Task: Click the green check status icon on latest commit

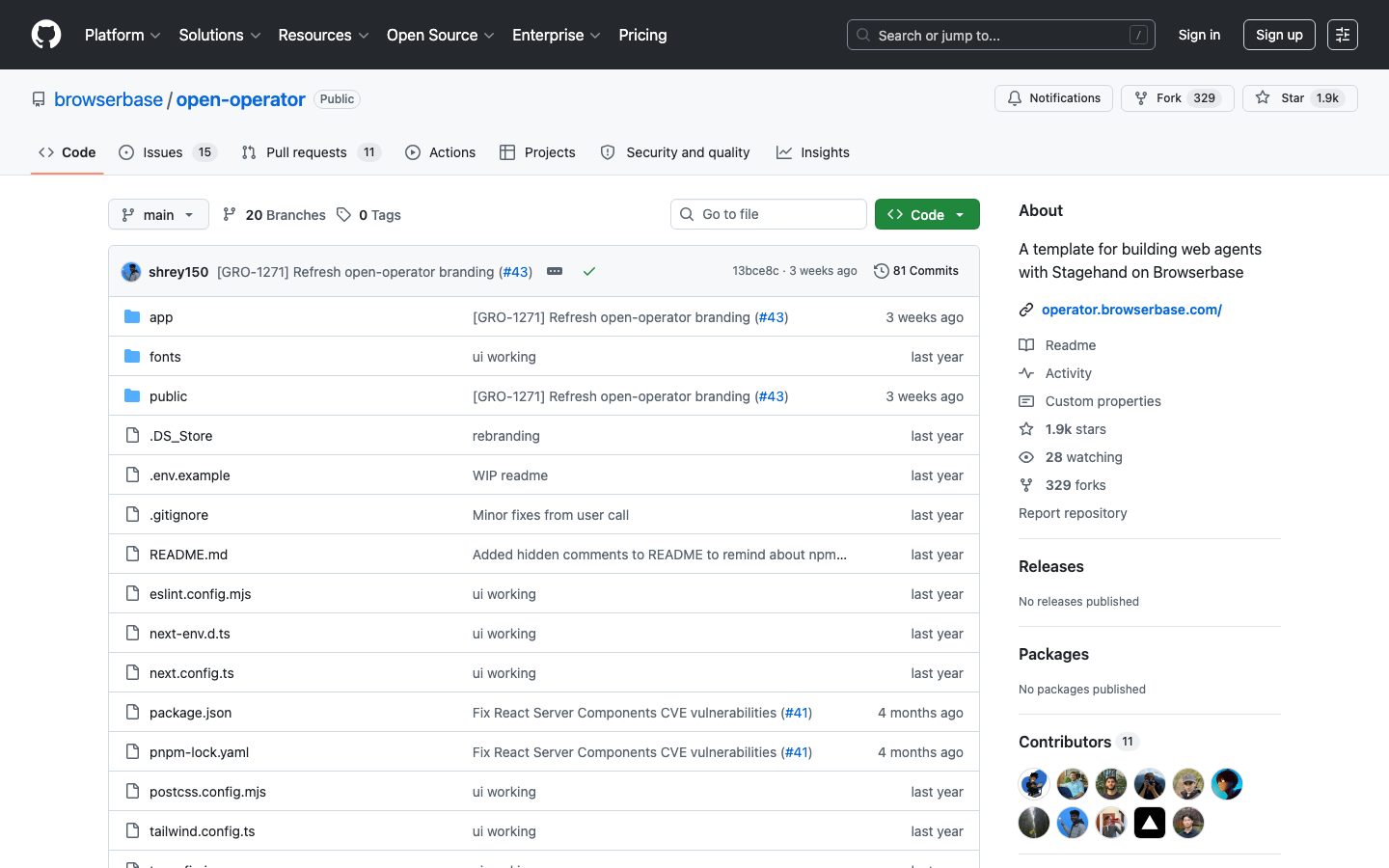Action: pos(589,272)
